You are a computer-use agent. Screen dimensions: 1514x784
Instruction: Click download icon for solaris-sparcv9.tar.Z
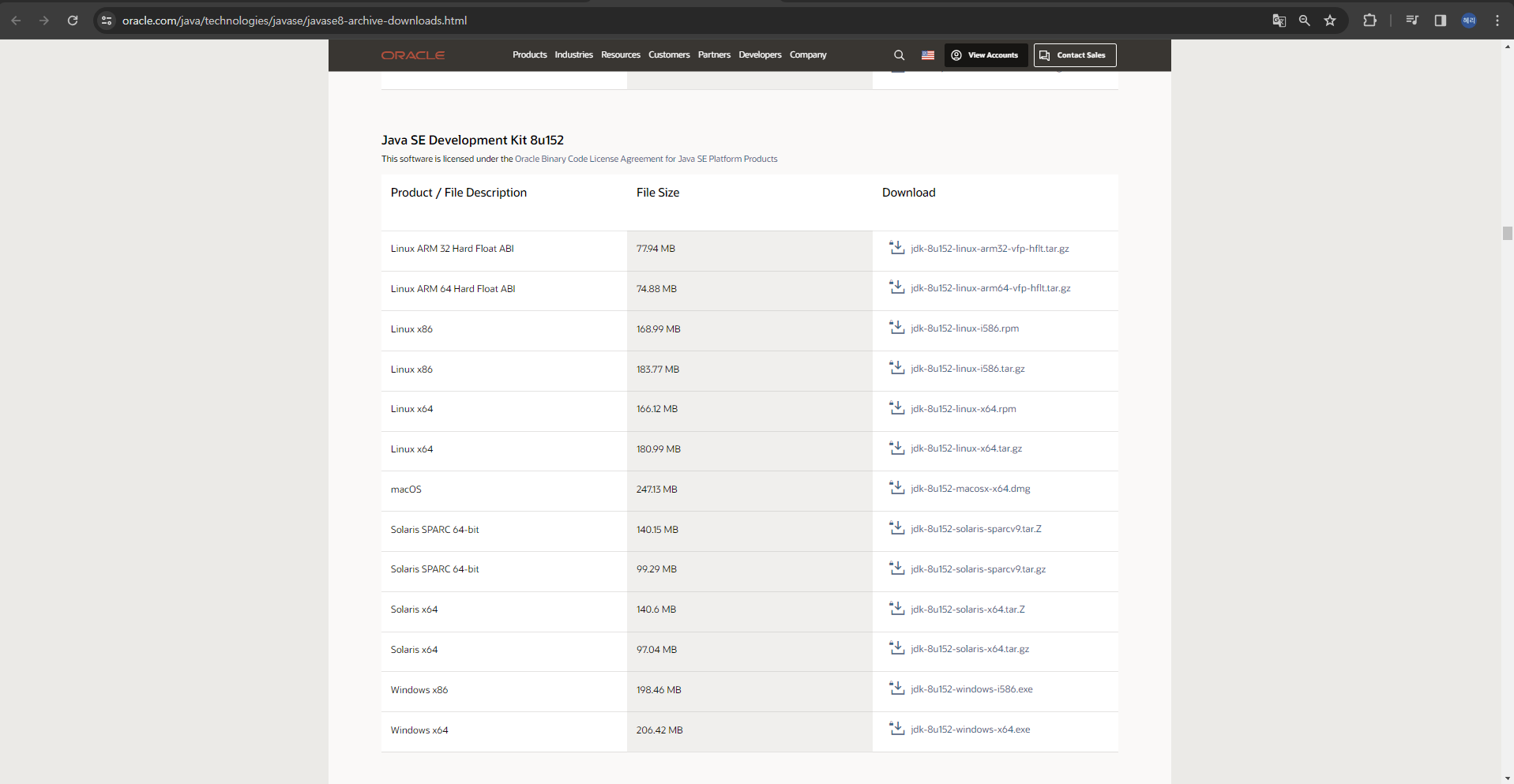pos(897,527)
